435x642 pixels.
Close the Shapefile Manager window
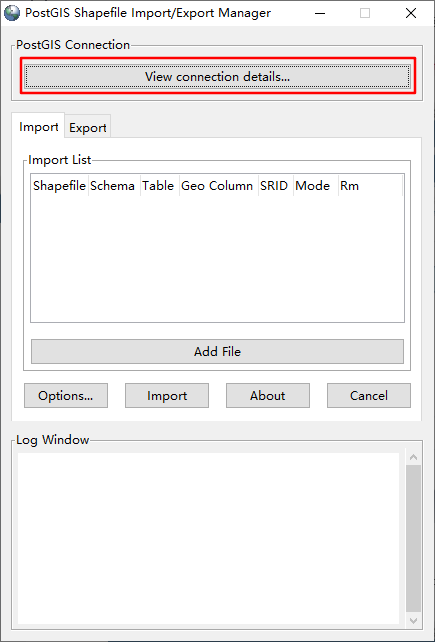[x=411, y=13]
